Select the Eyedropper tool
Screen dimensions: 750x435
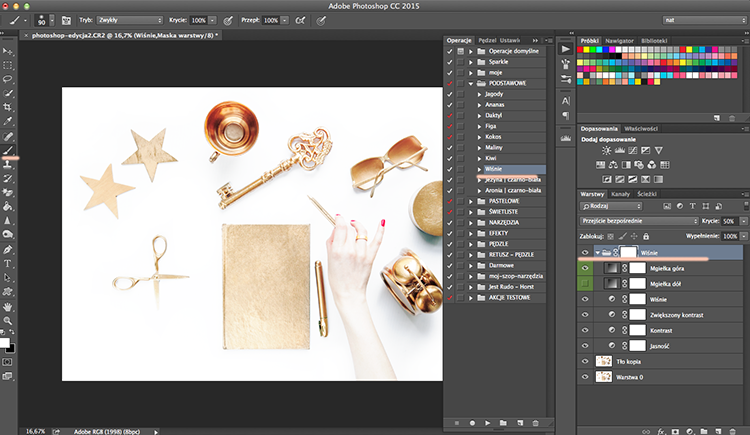pyautogui.click(x=8, y=122)
